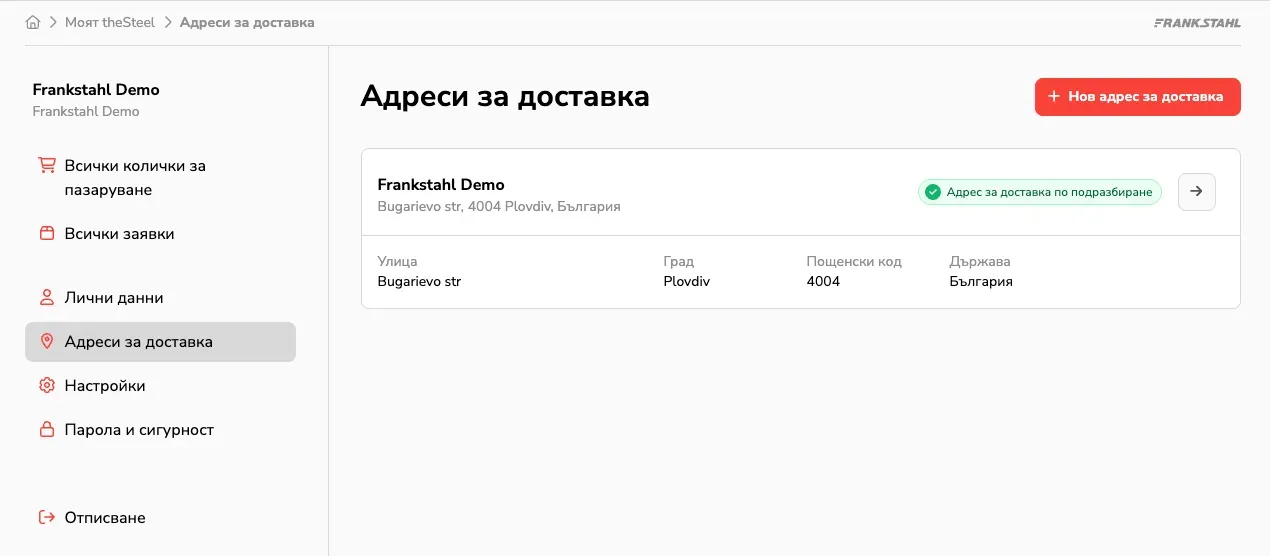Viewport: 1270px width, 556px height.
Task: Click the postal code value 4004
Action: (823, 282)
